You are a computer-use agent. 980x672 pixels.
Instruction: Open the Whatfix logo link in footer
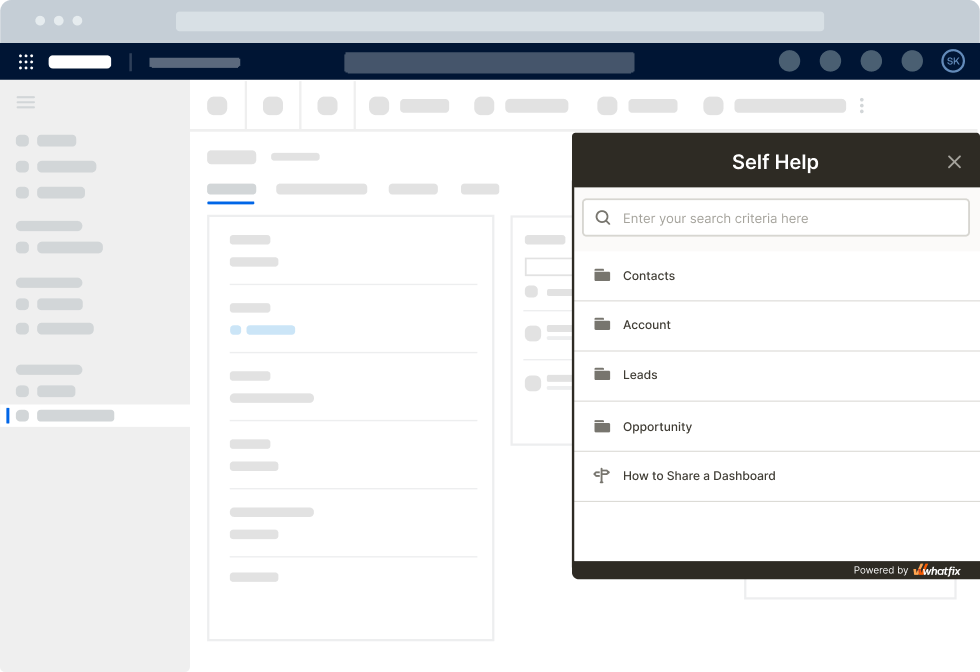[936, 570]
